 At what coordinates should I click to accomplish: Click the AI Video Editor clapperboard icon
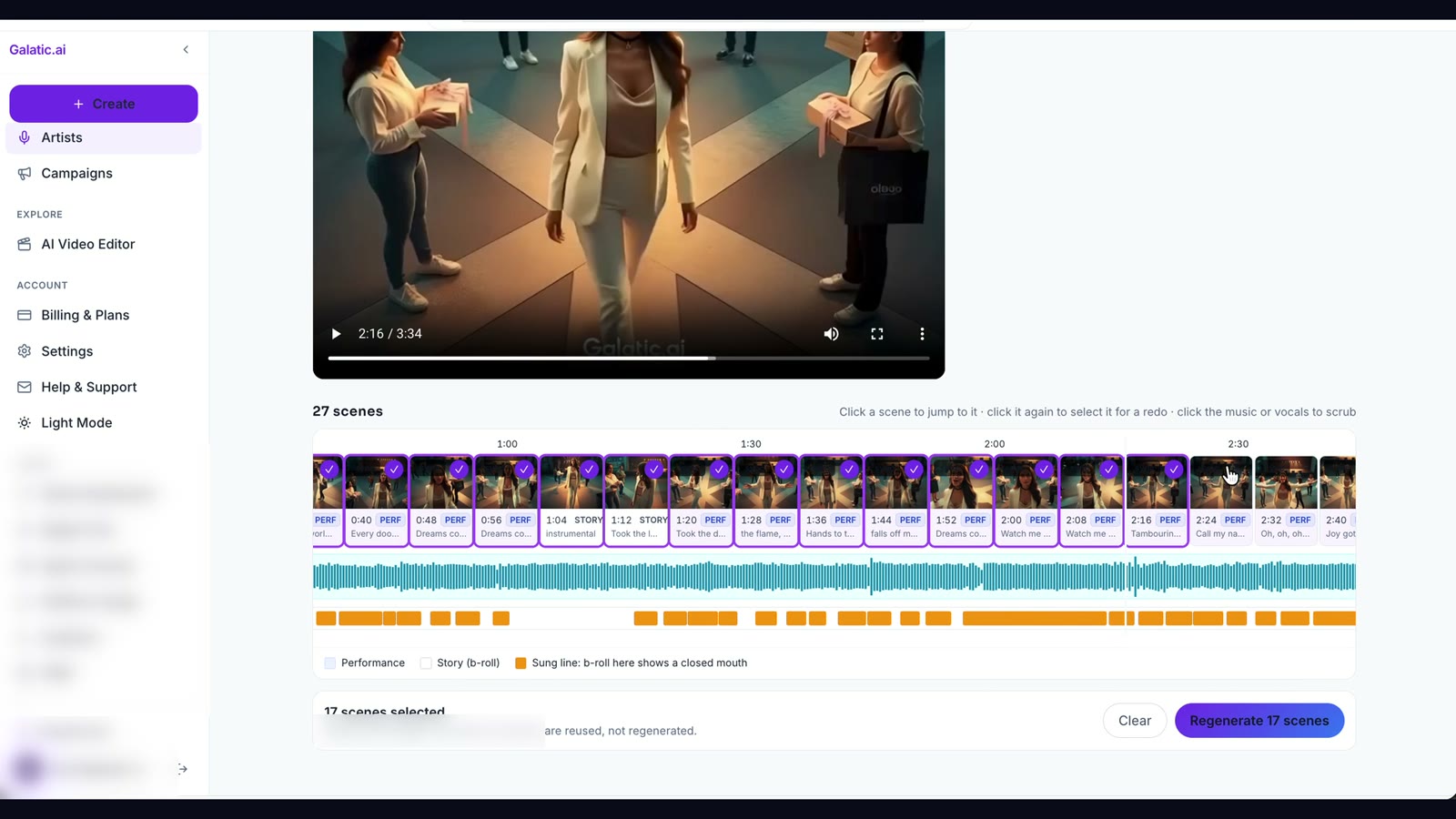pyautogui.click(x=25, y=244)
